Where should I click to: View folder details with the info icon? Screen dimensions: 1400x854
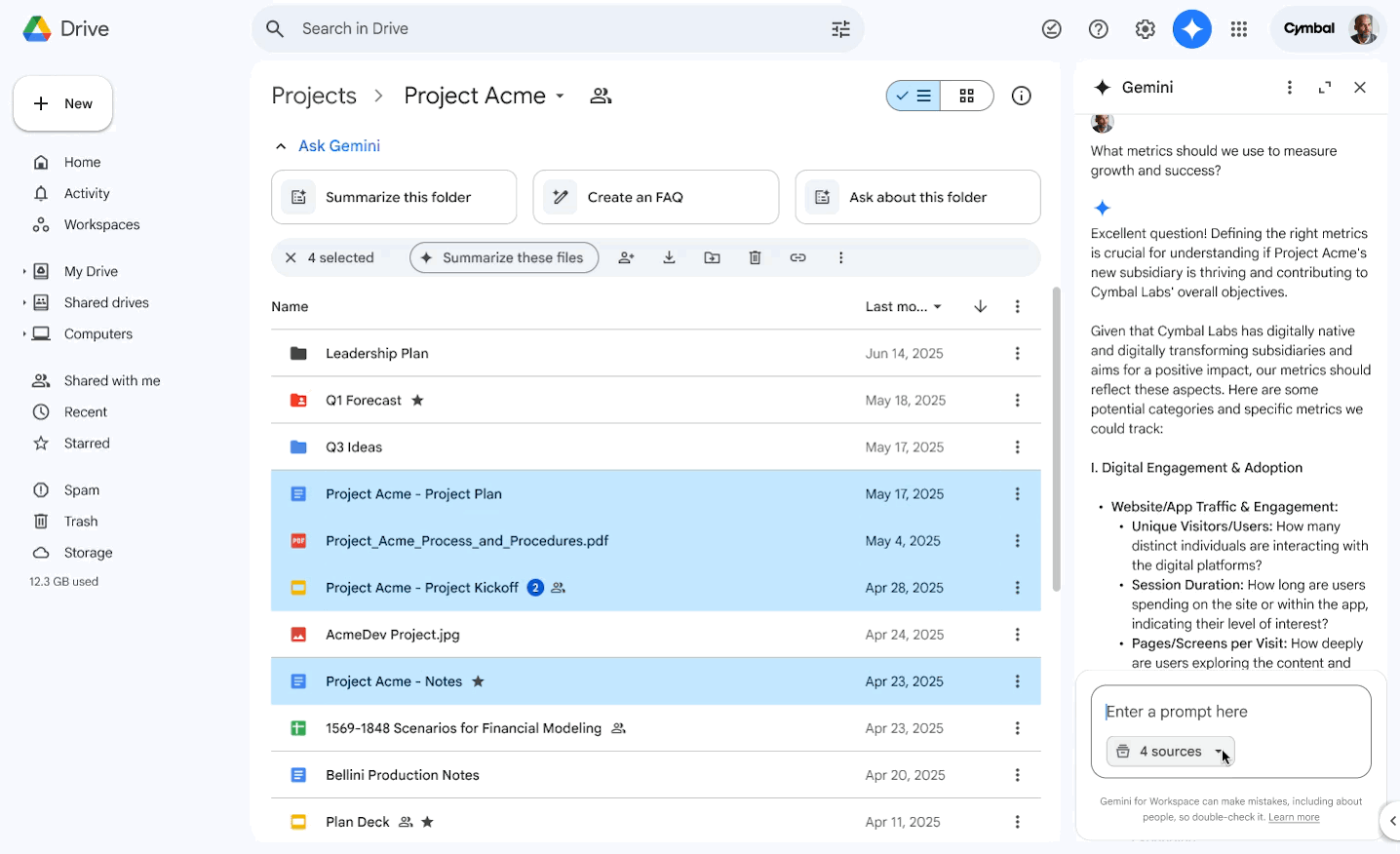coord(1021,96)
